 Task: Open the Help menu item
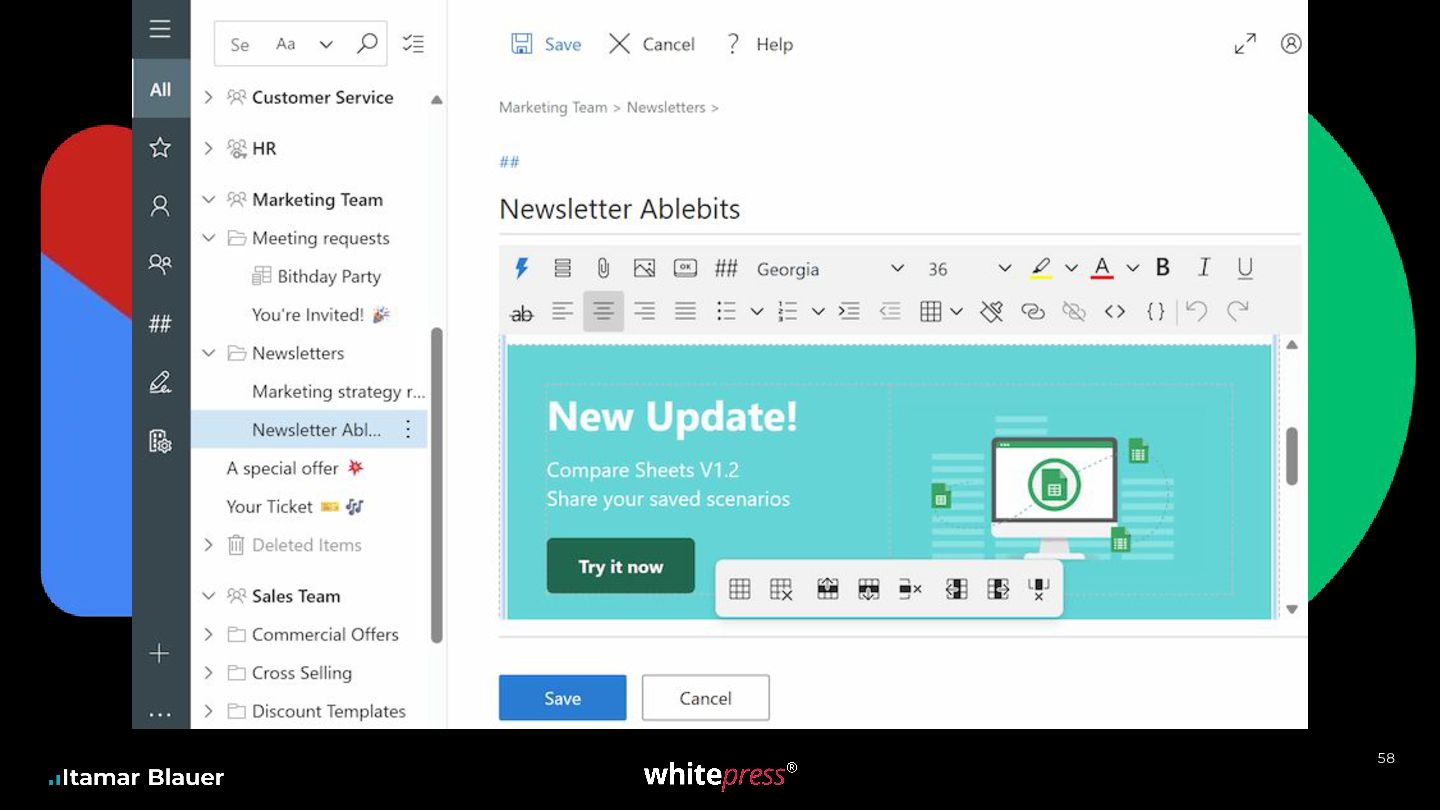tap(758, 44)
